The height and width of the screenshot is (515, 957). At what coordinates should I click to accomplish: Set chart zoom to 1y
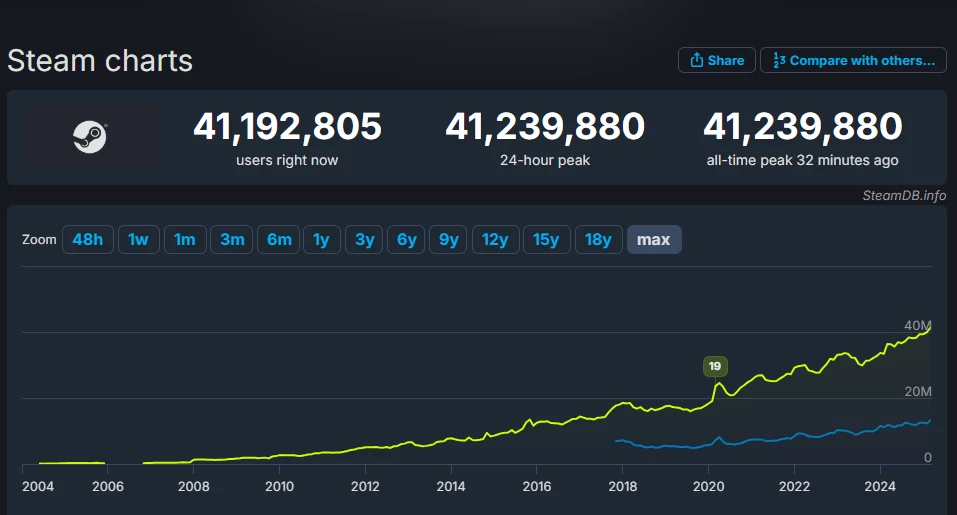(322, 239)
